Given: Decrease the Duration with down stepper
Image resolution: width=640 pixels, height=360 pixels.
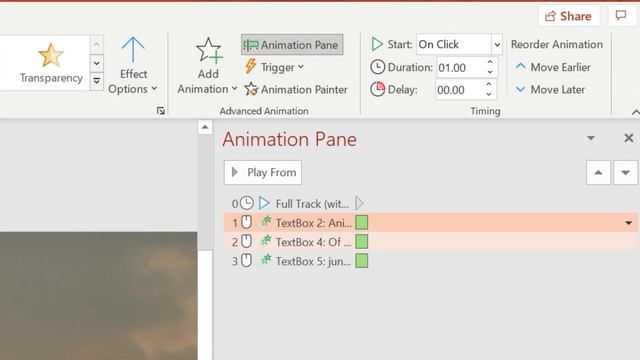Looking at the screenshot, I should [490, 72].
